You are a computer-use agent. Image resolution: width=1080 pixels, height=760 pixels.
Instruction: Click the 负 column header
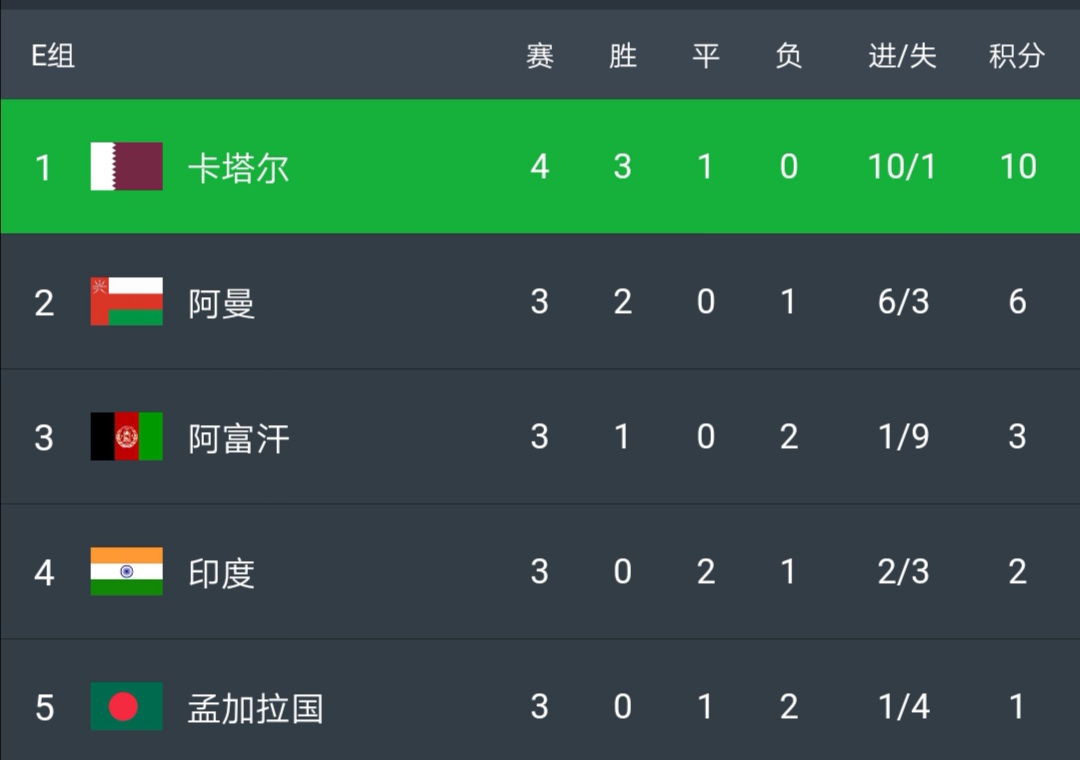(789, 56)
